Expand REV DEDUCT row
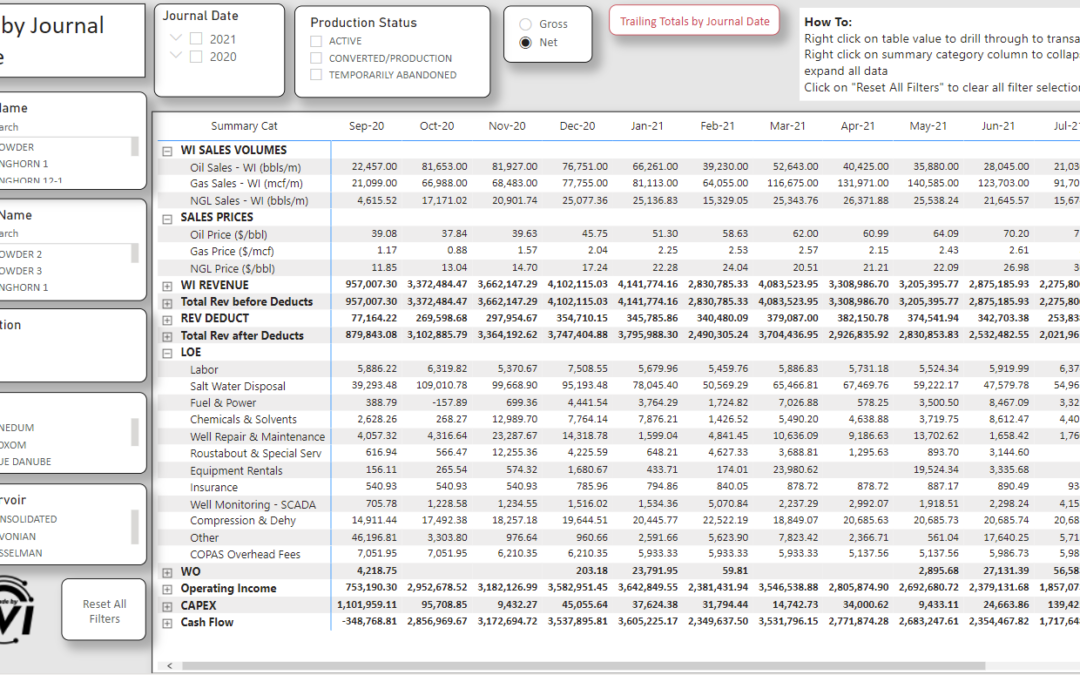Viewport: 1080px width, 675px height. click(167, 320)
